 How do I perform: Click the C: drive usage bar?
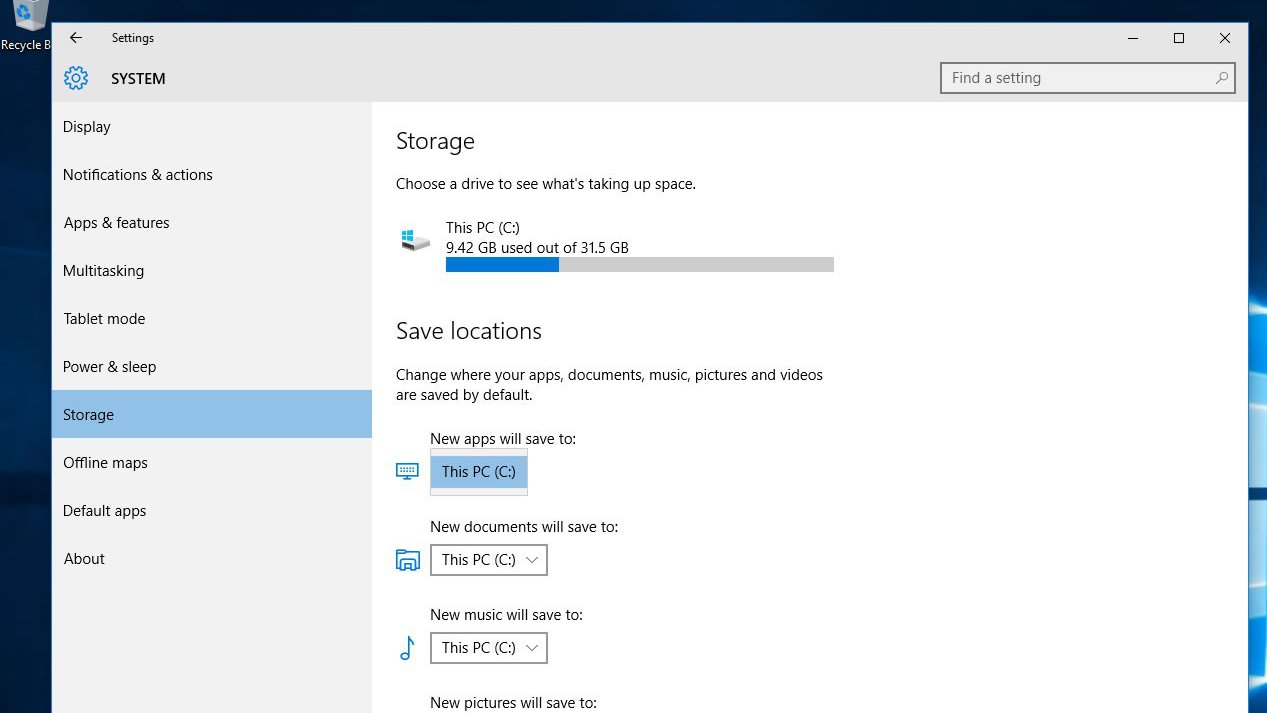click(640, 265)
